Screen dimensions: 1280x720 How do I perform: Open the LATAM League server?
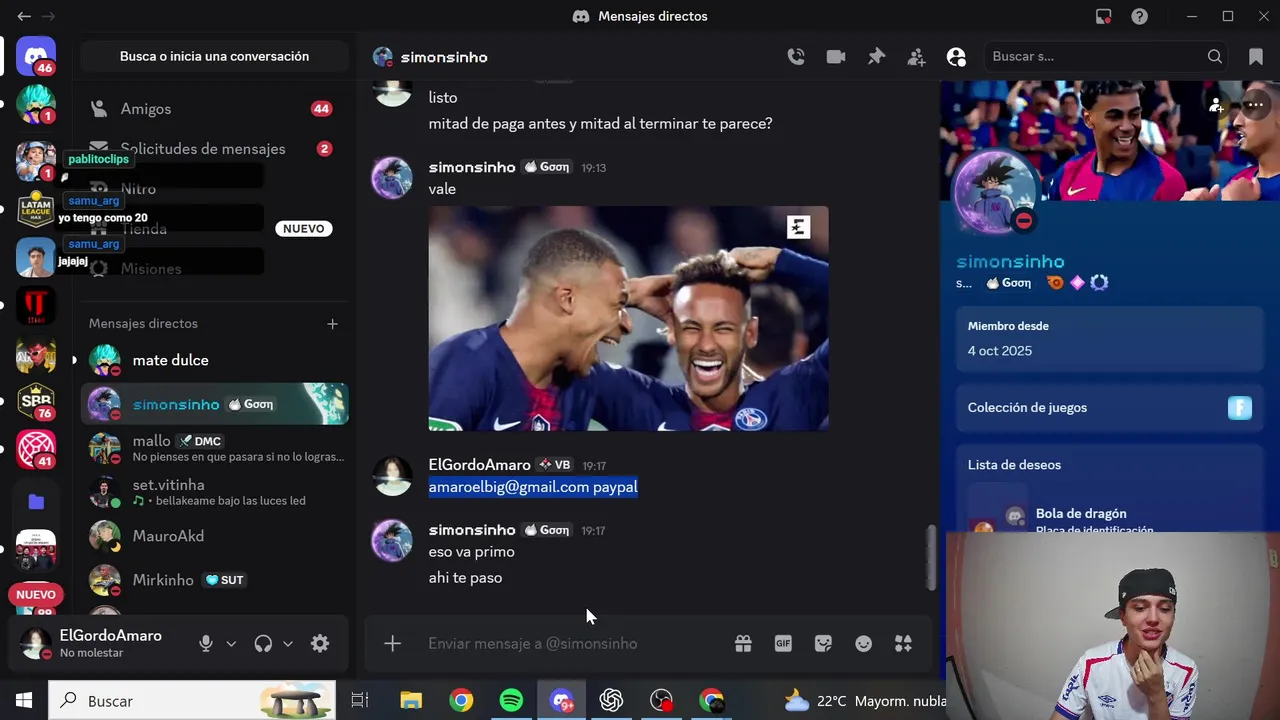36,208
